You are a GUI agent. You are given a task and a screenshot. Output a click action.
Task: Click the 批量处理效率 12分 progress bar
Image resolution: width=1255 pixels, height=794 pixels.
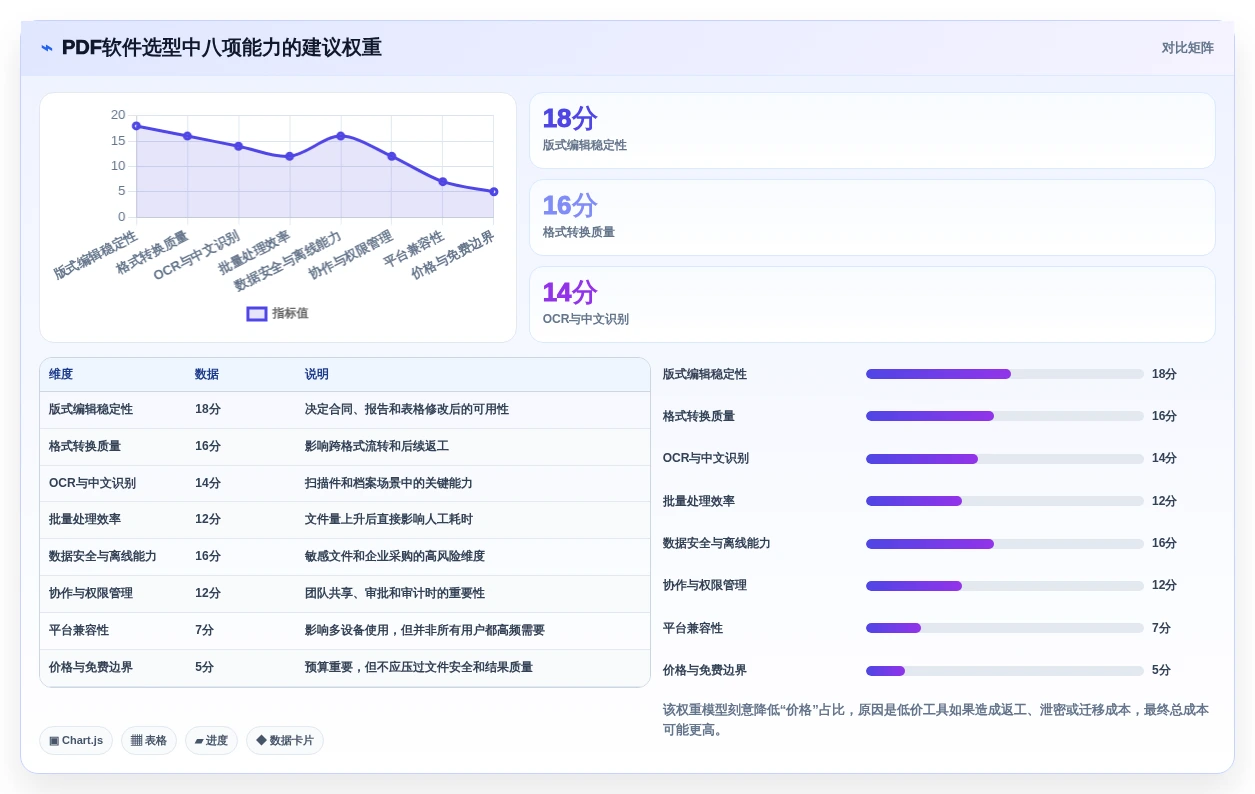click(1005, 501)
